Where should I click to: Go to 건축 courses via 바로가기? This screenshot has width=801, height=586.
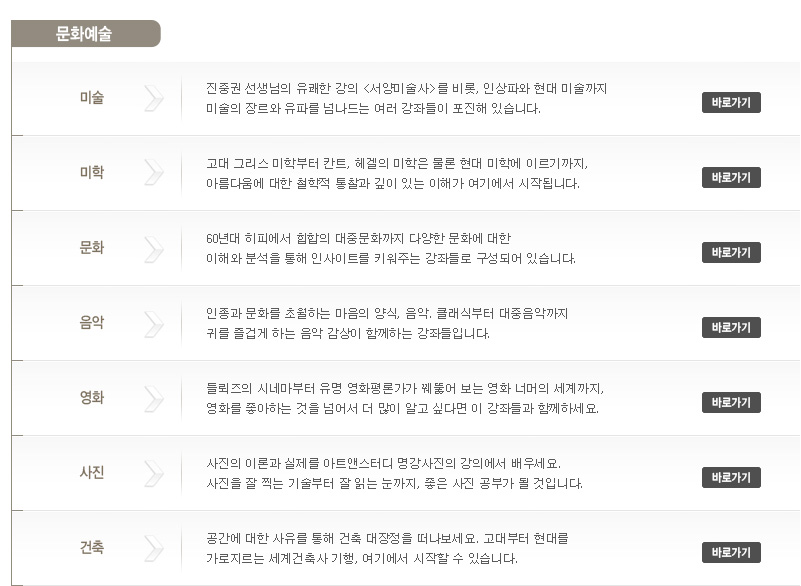point(731,552)
